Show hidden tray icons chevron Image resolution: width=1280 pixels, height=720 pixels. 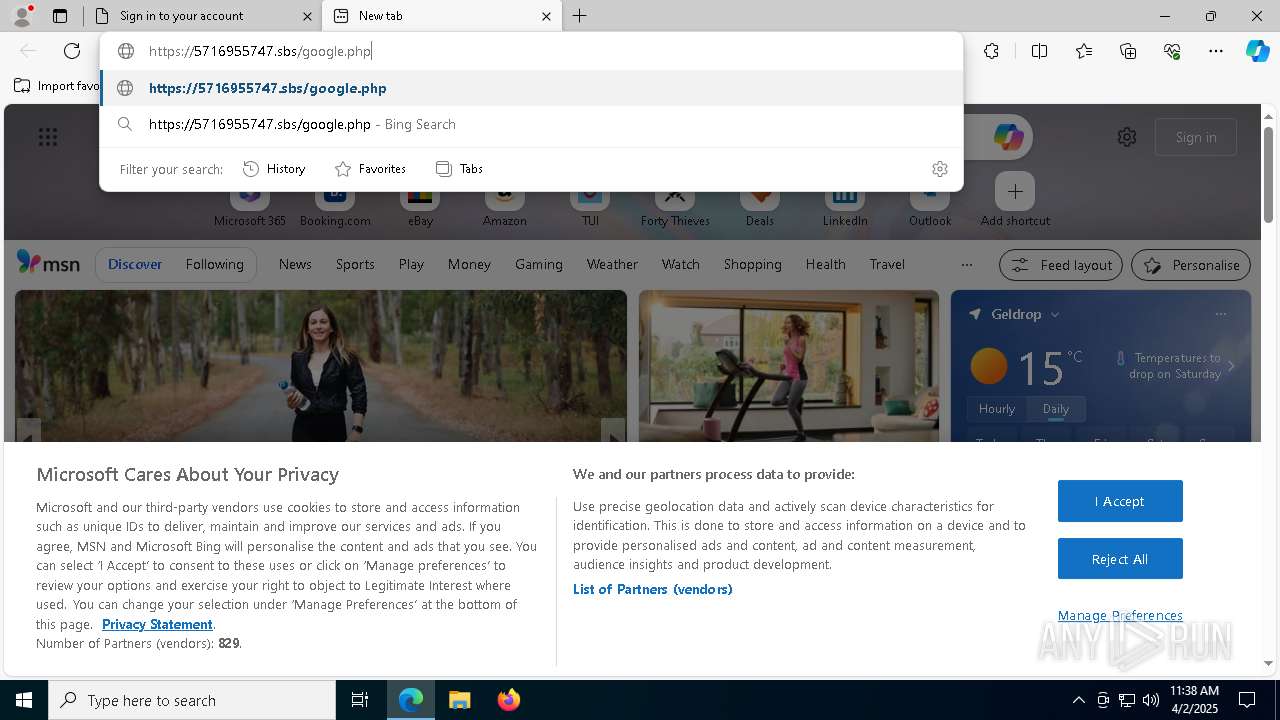[x=1078, y=700]
